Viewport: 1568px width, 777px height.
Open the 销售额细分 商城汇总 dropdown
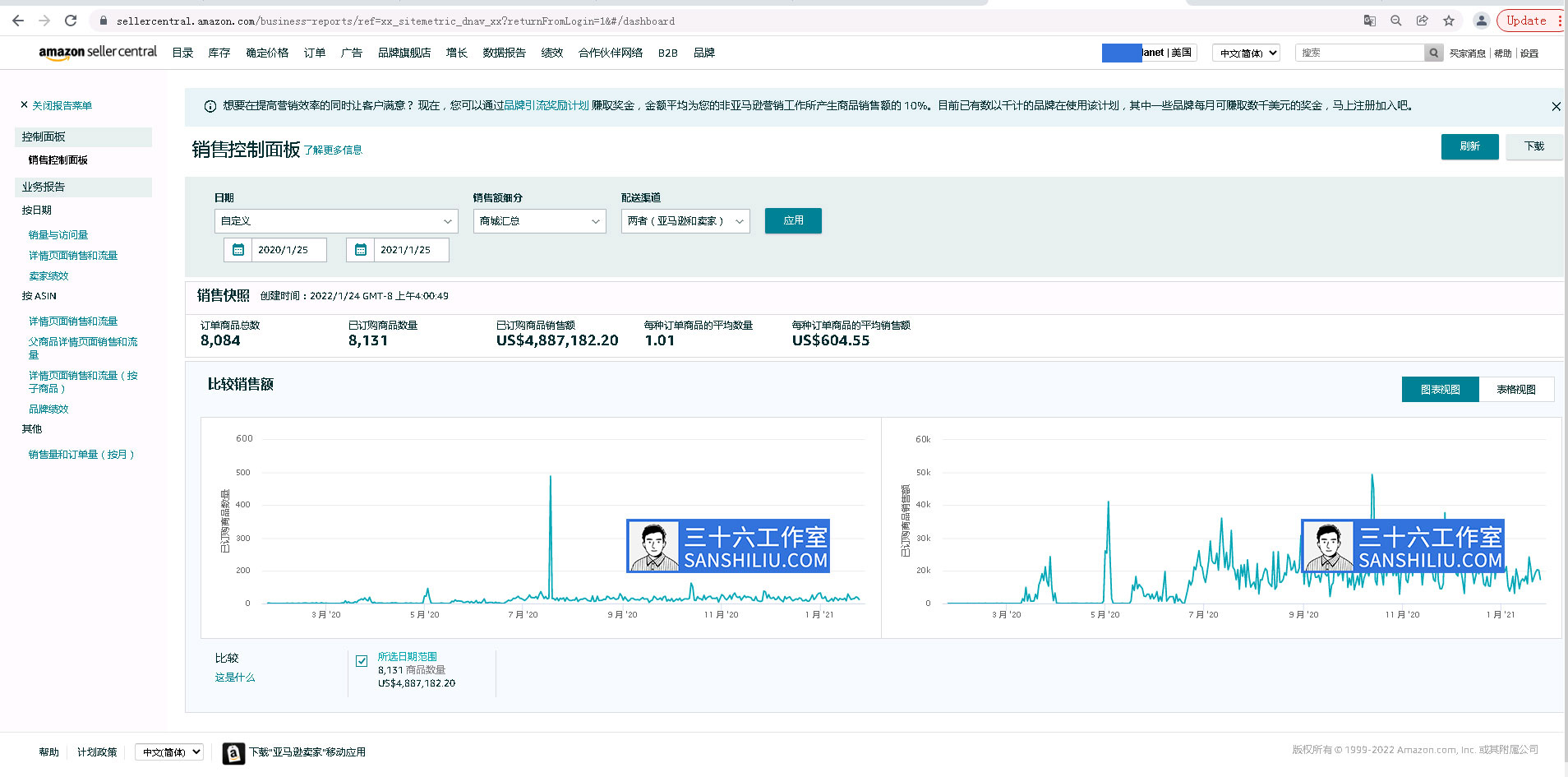(x=540, y=221)
